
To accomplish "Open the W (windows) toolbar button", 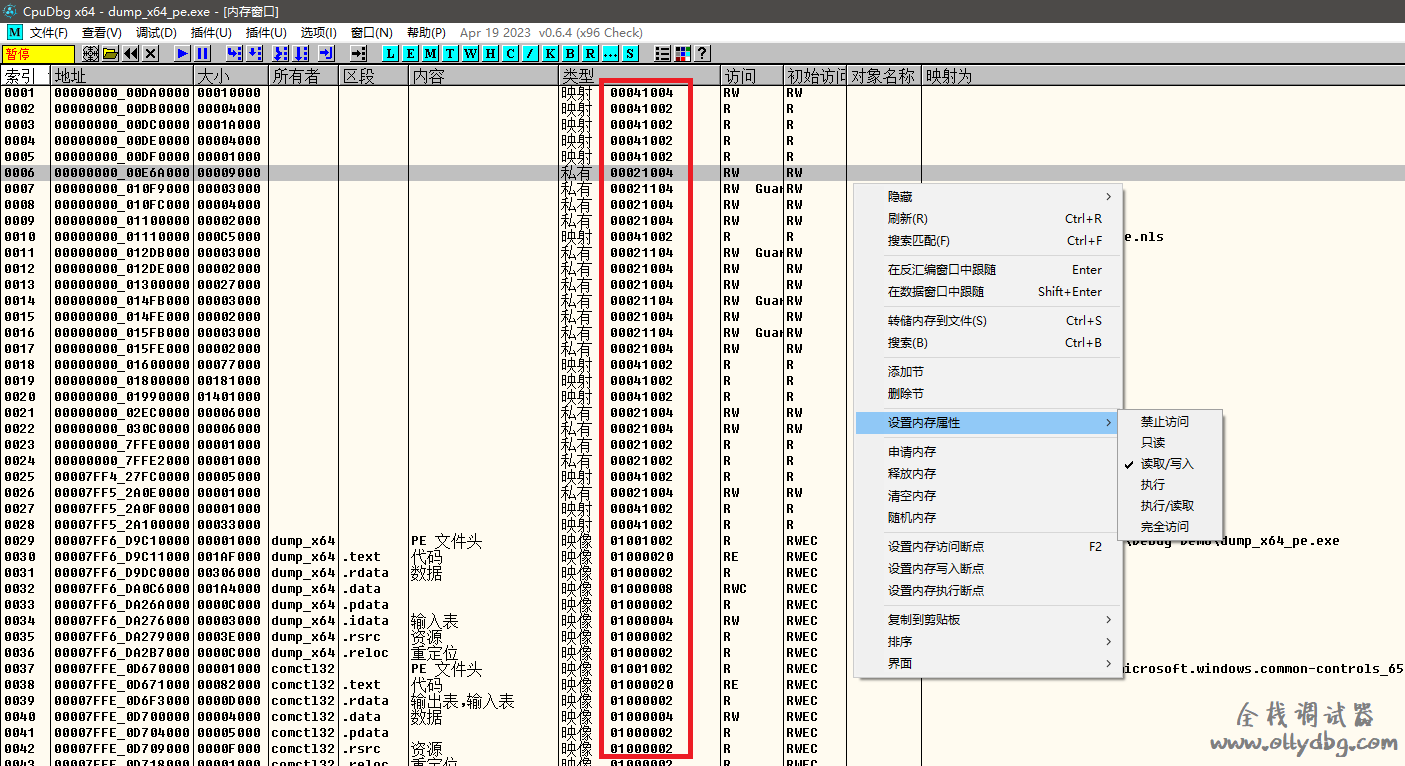I will click(x=470, y=53).
